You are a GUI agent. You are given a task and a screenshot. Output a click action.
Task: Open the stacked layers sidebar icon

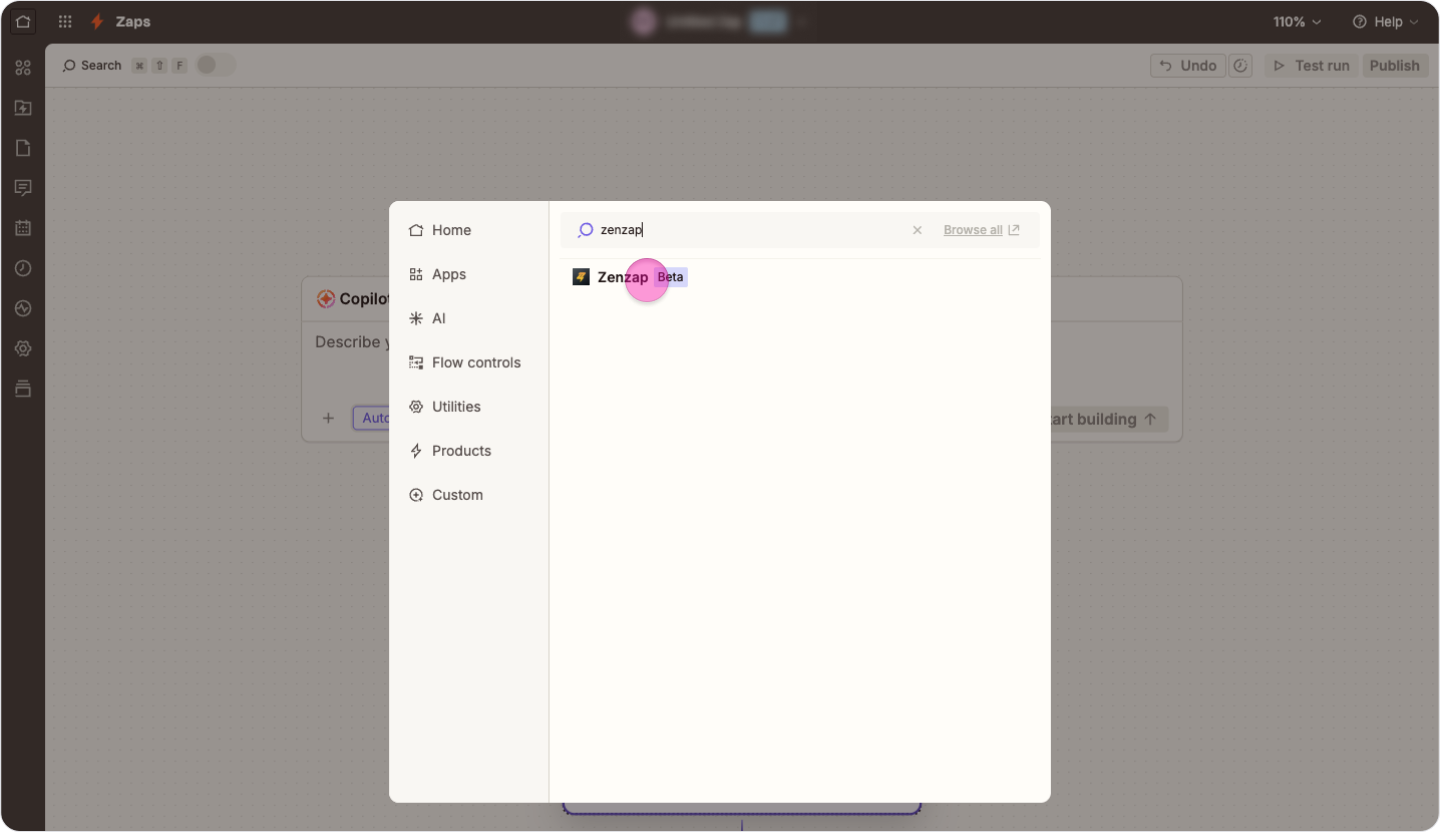tap(23, 388)
